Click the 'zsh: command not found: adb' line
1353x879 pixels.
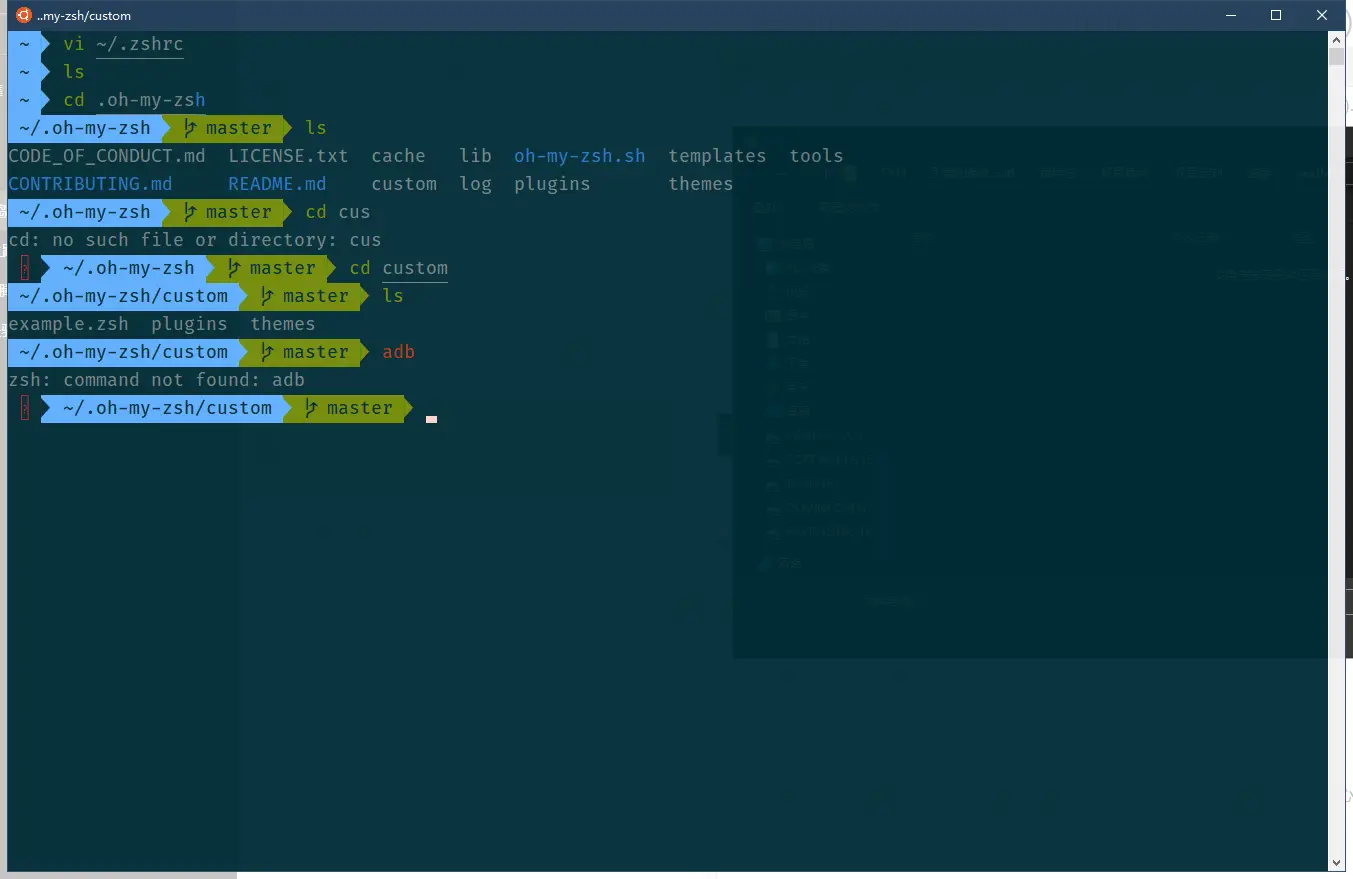point(156,380)
